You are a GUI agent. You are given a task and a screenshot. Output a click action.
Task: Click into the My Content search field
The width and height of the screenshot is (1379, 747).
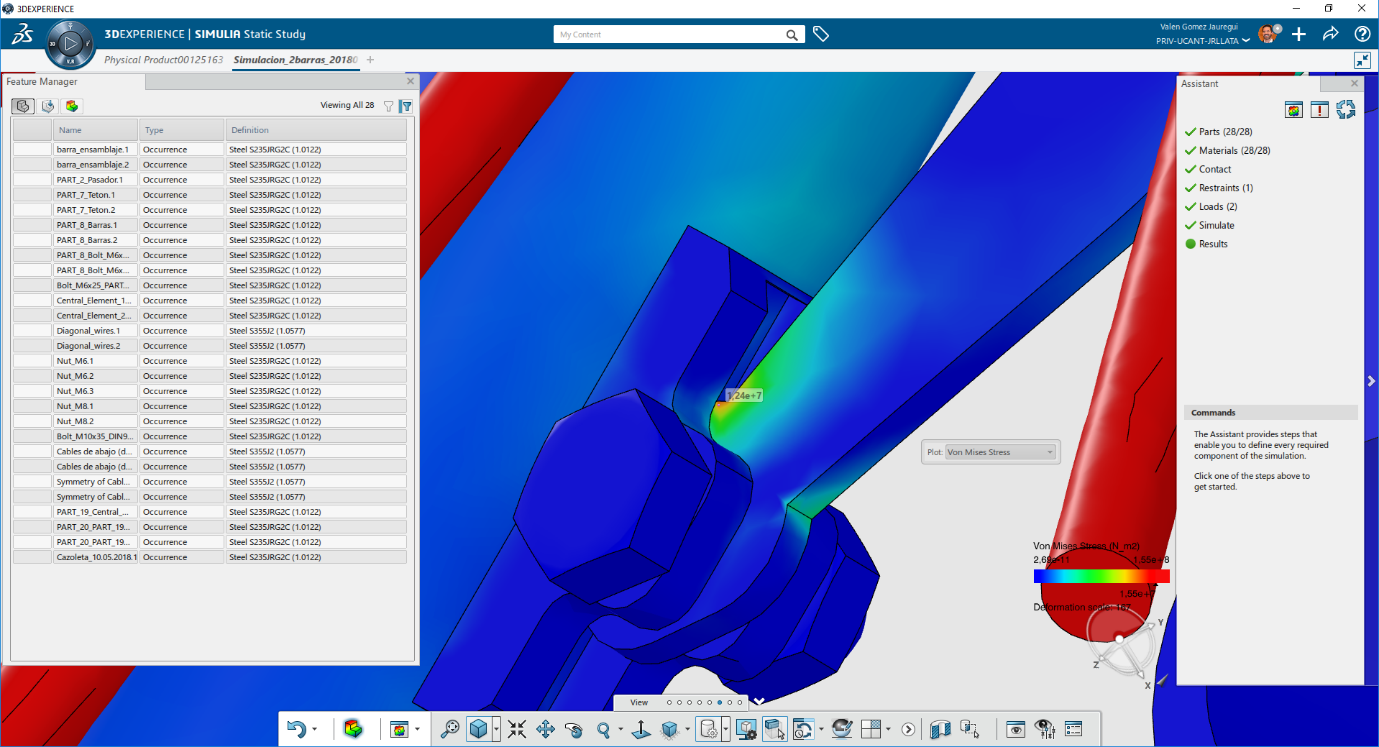pos(668,35)
